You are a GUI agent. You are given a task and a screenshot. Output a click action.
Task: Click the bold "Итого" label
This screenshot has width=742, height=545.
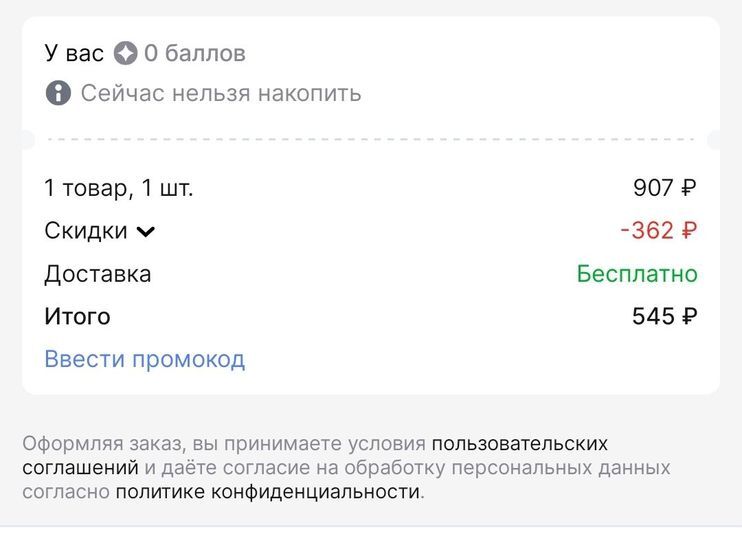(x=77, y=317)
